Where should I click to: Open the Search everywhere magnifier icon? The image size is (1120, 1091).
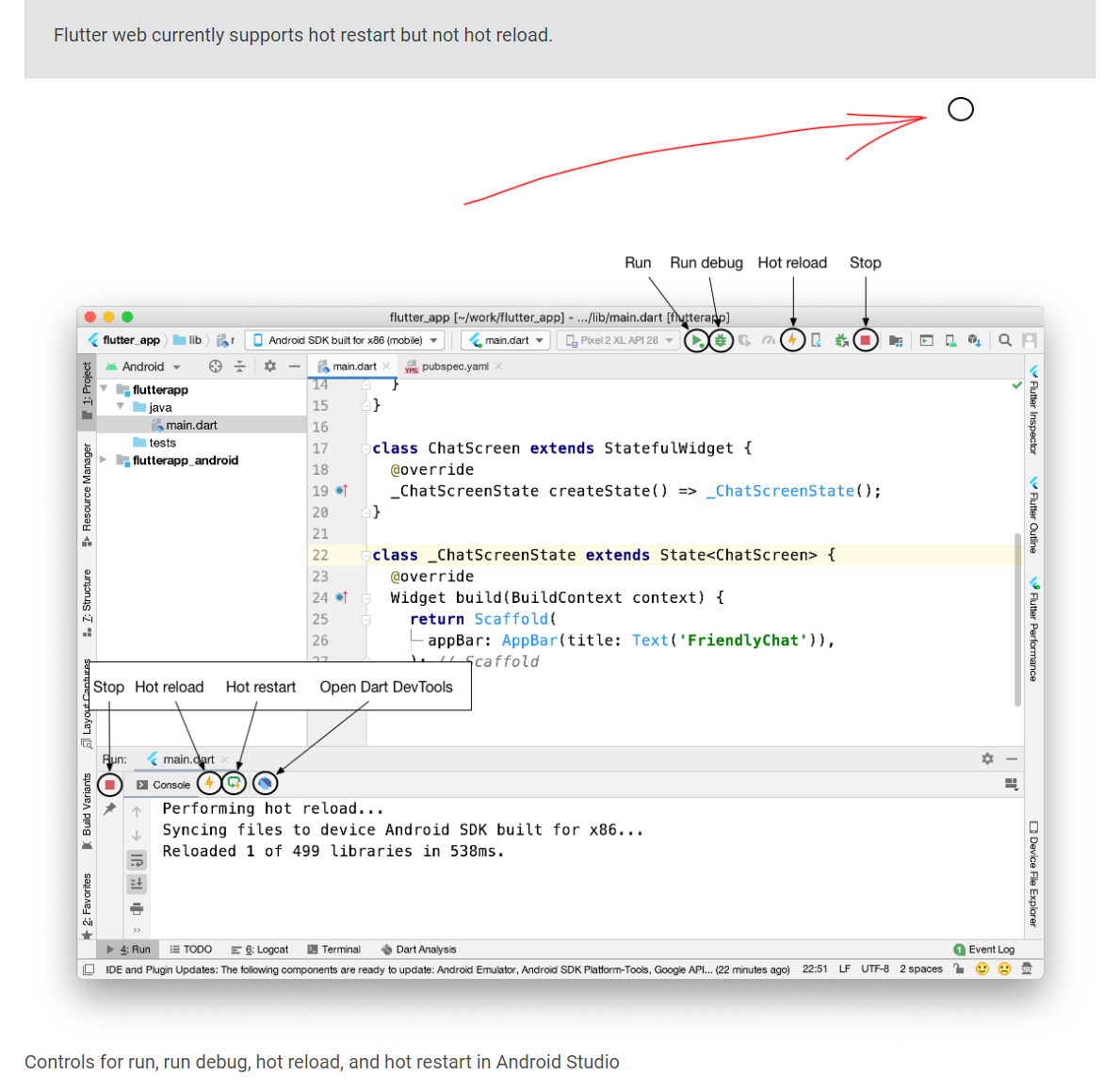(x=1004, y=340)
